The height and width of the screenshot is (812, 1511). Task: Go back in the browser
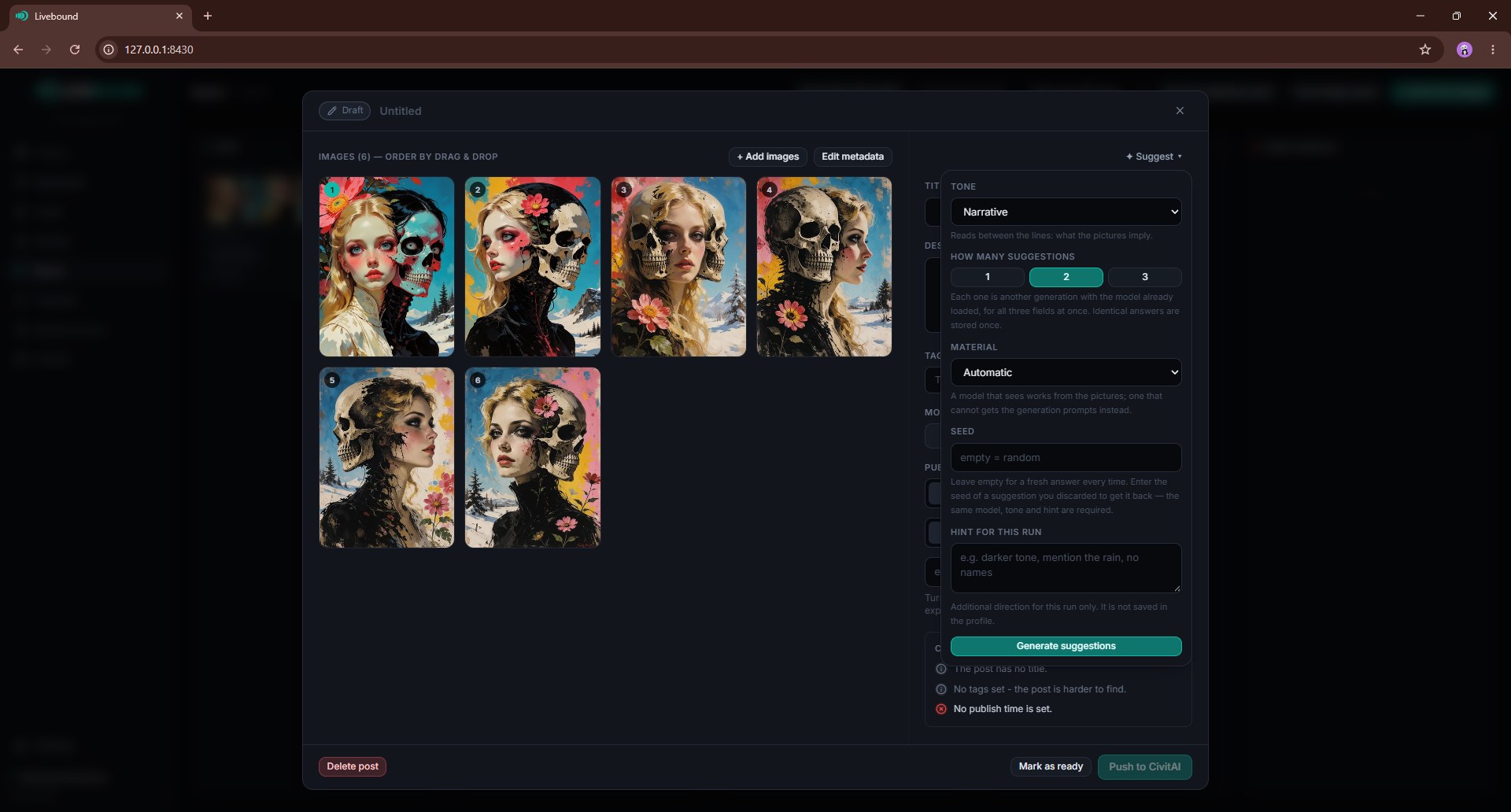[x=18, y=50]
